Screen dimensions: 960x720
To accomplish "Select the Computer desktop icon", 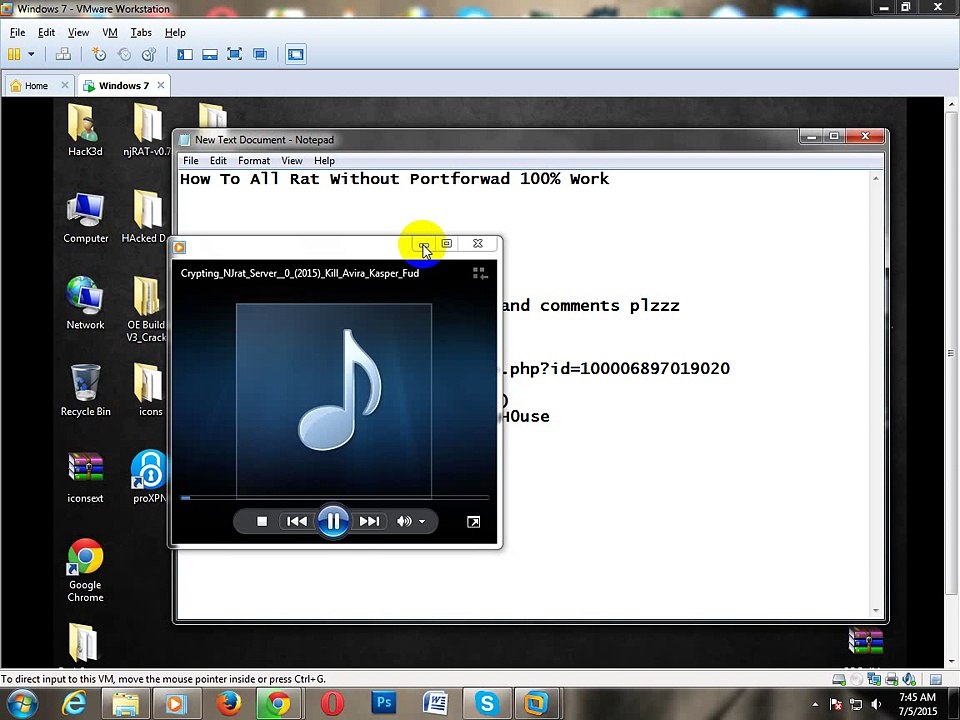I will point(85,217).
